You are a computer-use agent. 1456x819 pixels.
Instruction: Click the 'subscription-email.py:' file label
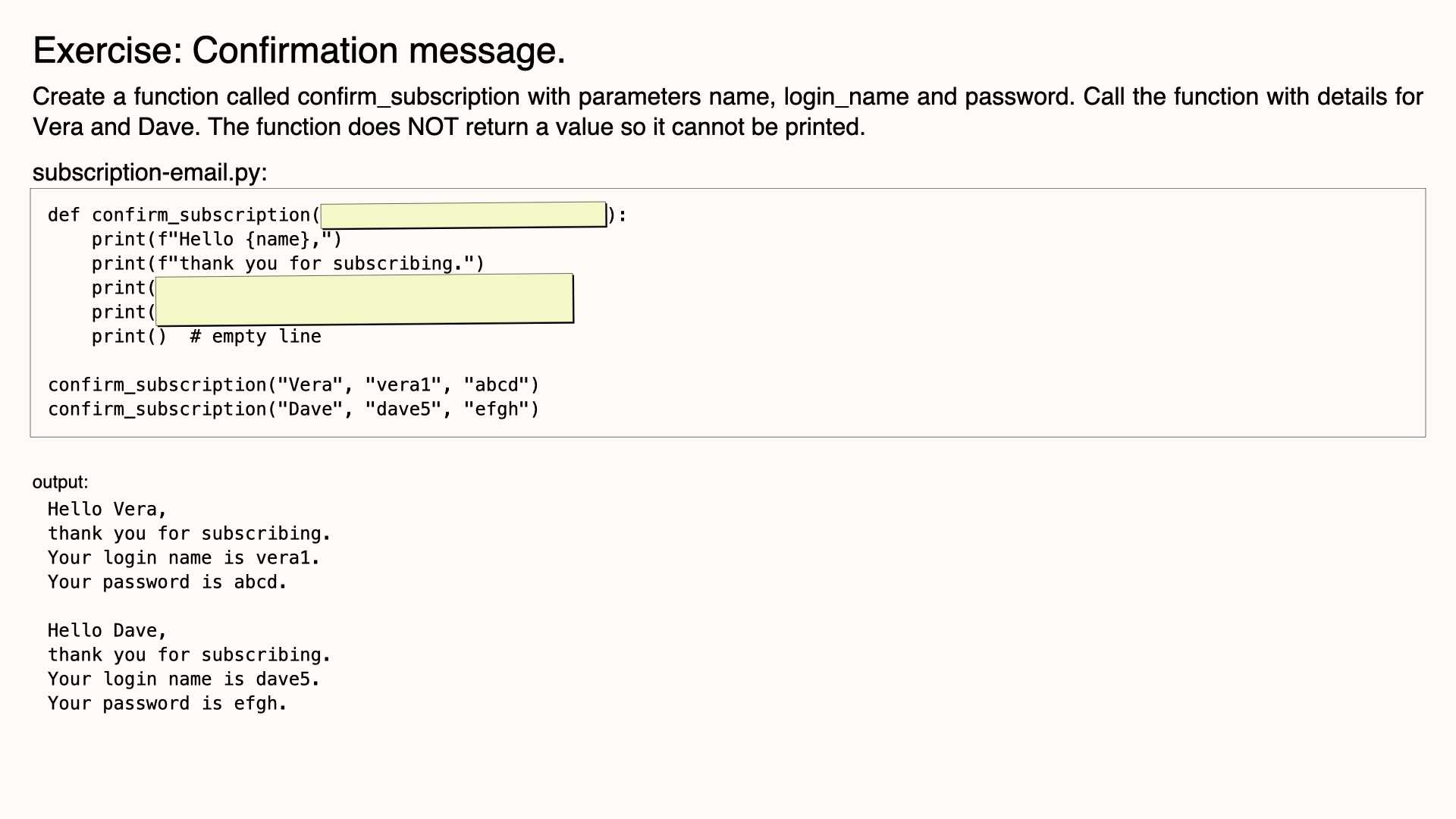pos(149,172)
